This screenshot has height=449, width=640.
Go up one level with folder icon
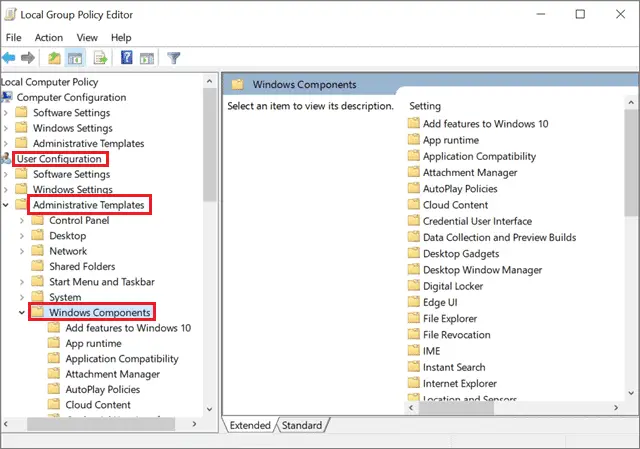tap(54, 58)
